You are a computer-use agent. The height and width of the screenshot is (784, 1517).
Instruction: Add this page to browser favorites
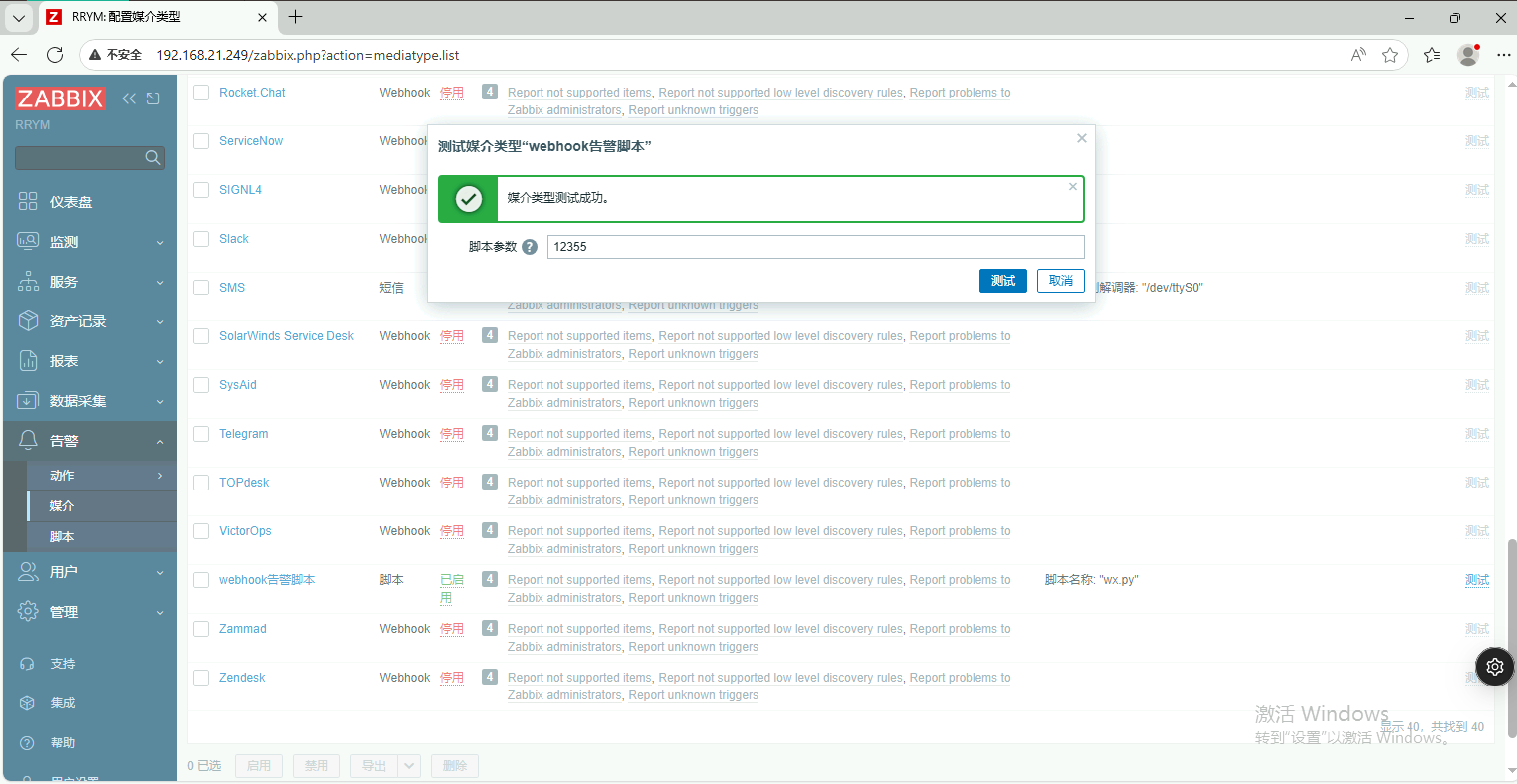(1390, 55)
